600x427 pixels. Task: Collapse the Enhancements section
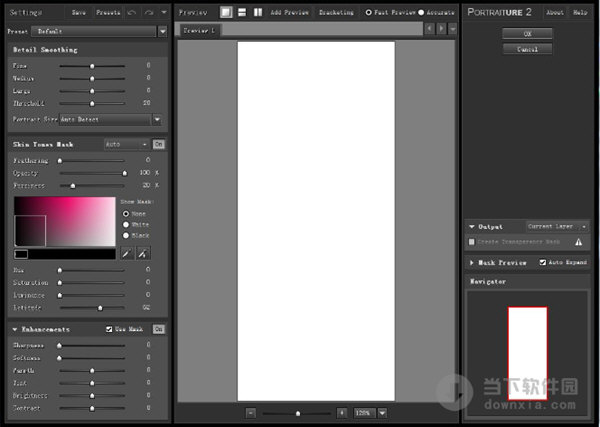point(16,329)
